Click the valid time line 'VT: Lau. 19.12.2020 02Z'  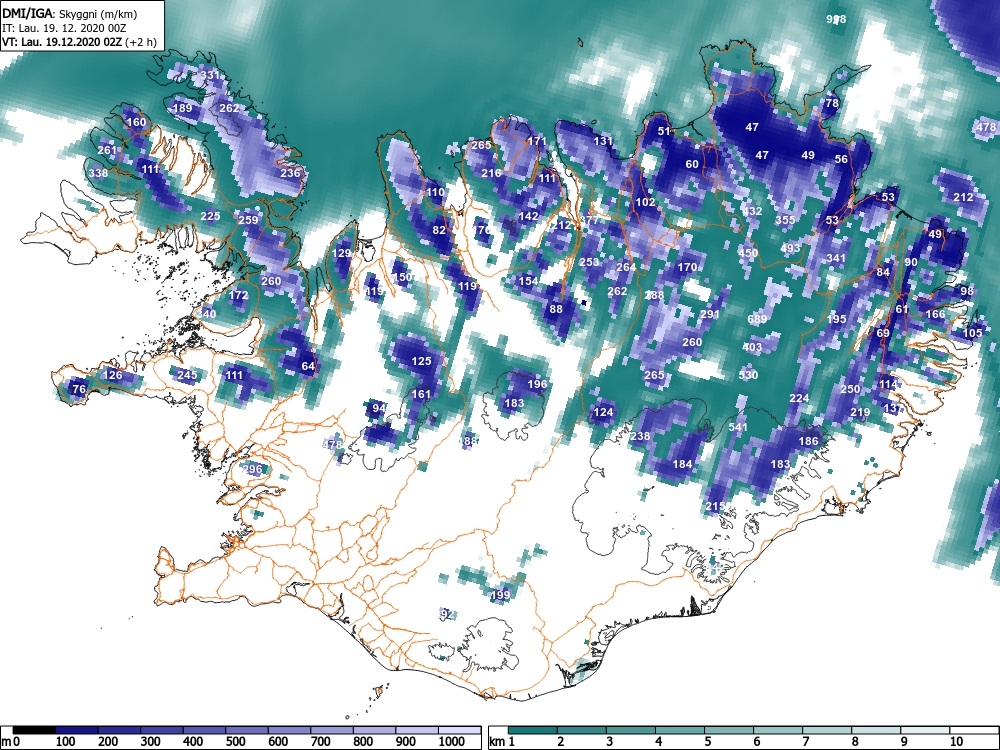pos(62,42)
